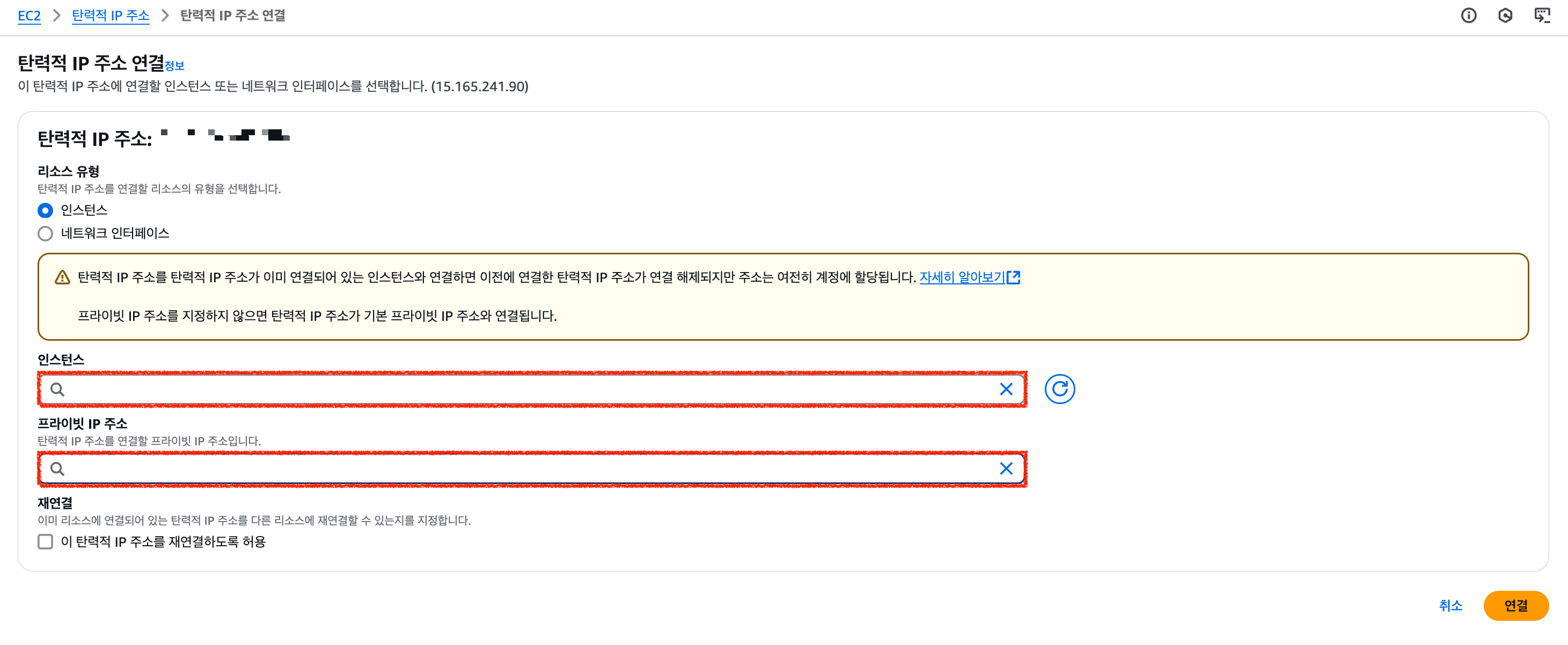Click the info circle icon at top right

[x=1468, y=15]
